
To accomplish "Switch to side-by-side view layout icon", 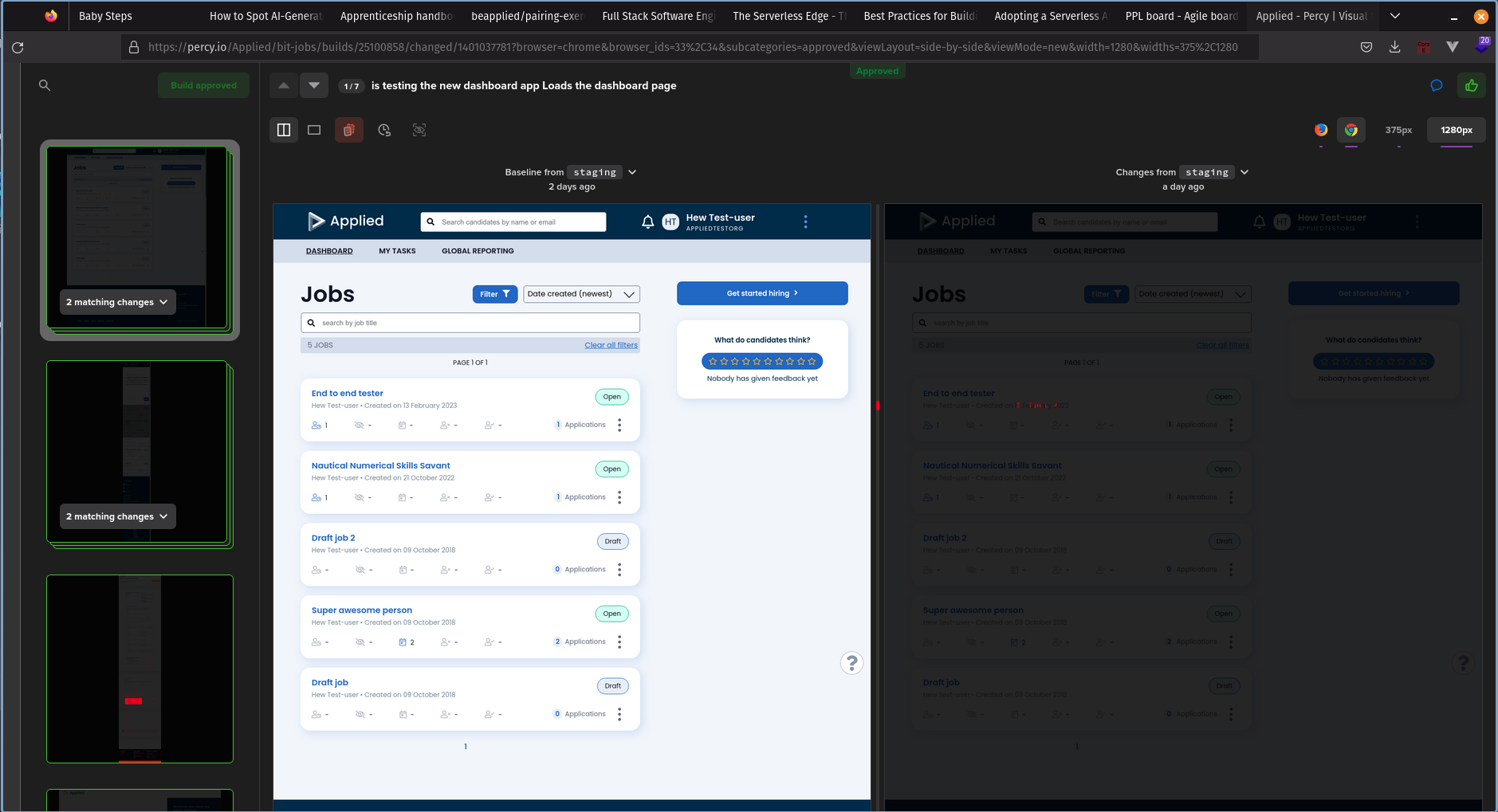I will click(x=284, y=130).
